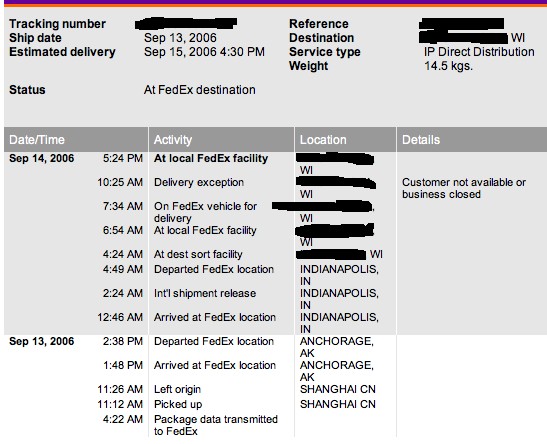Screen dimensions: 547x444
Task: Click the Tracking number label
Action: (57, 24)
